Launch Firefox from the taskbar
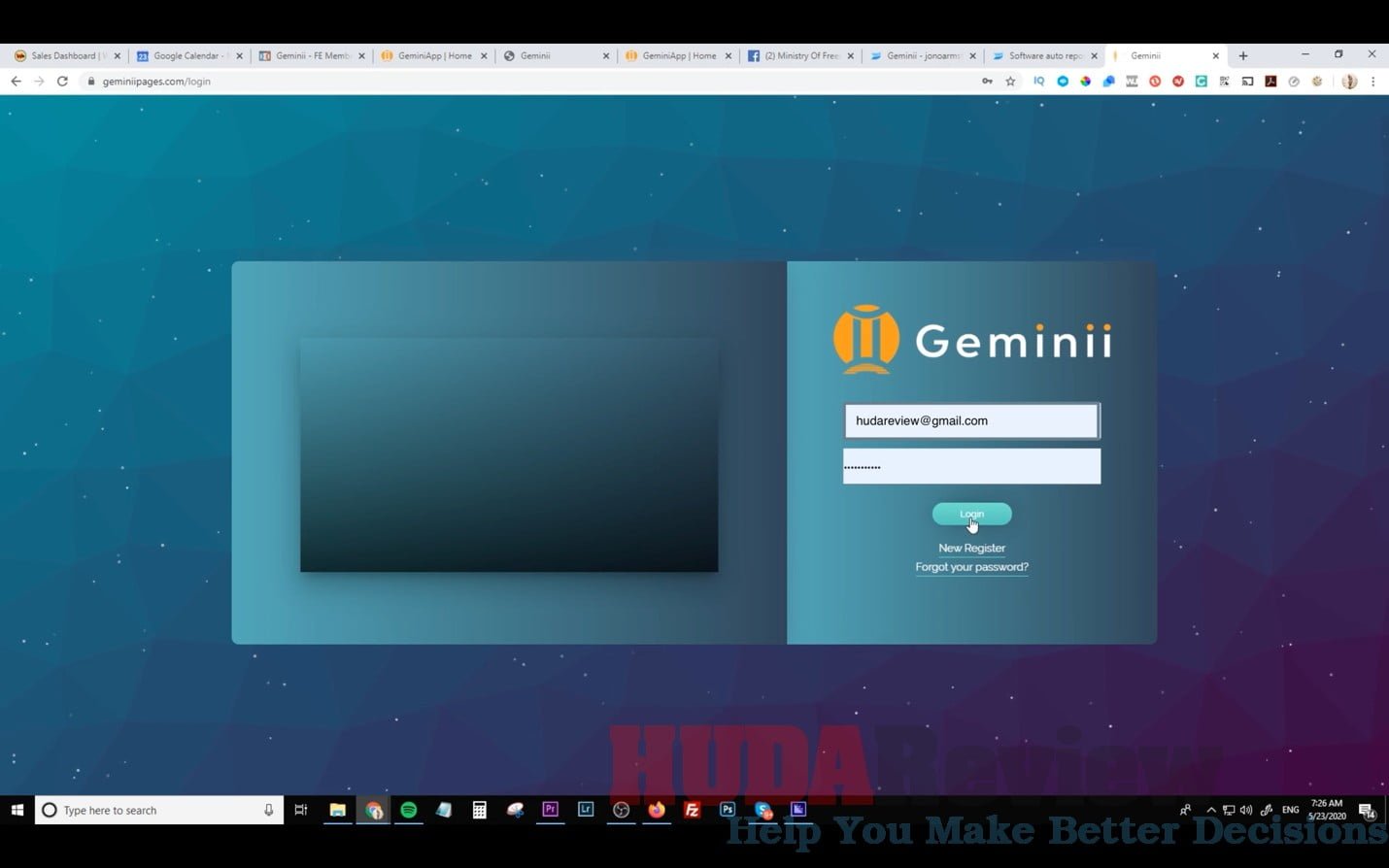This screenshot has height=868, width=1389. [658, 810]
